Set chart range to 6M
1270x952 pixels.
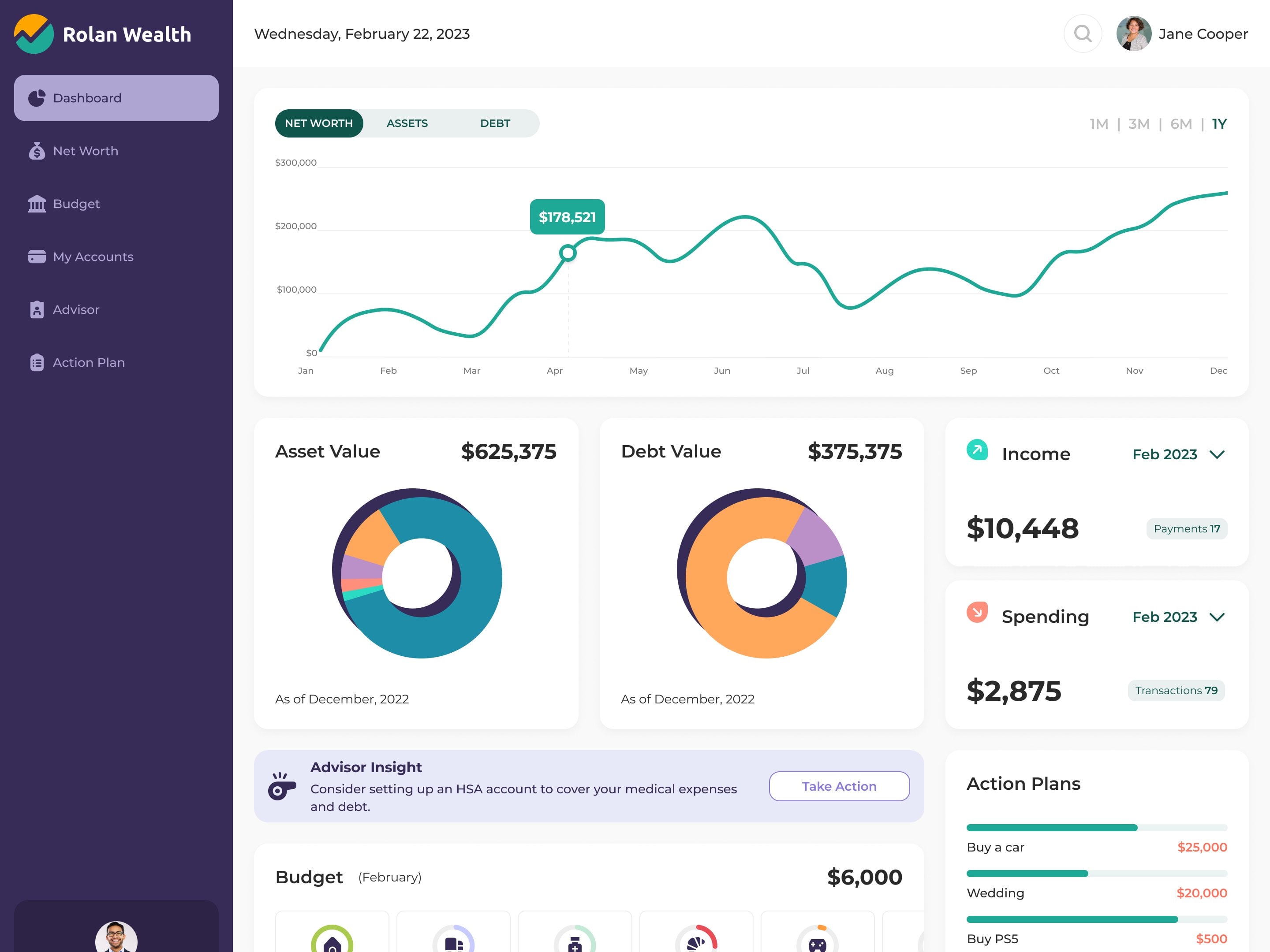(1181, 124)
